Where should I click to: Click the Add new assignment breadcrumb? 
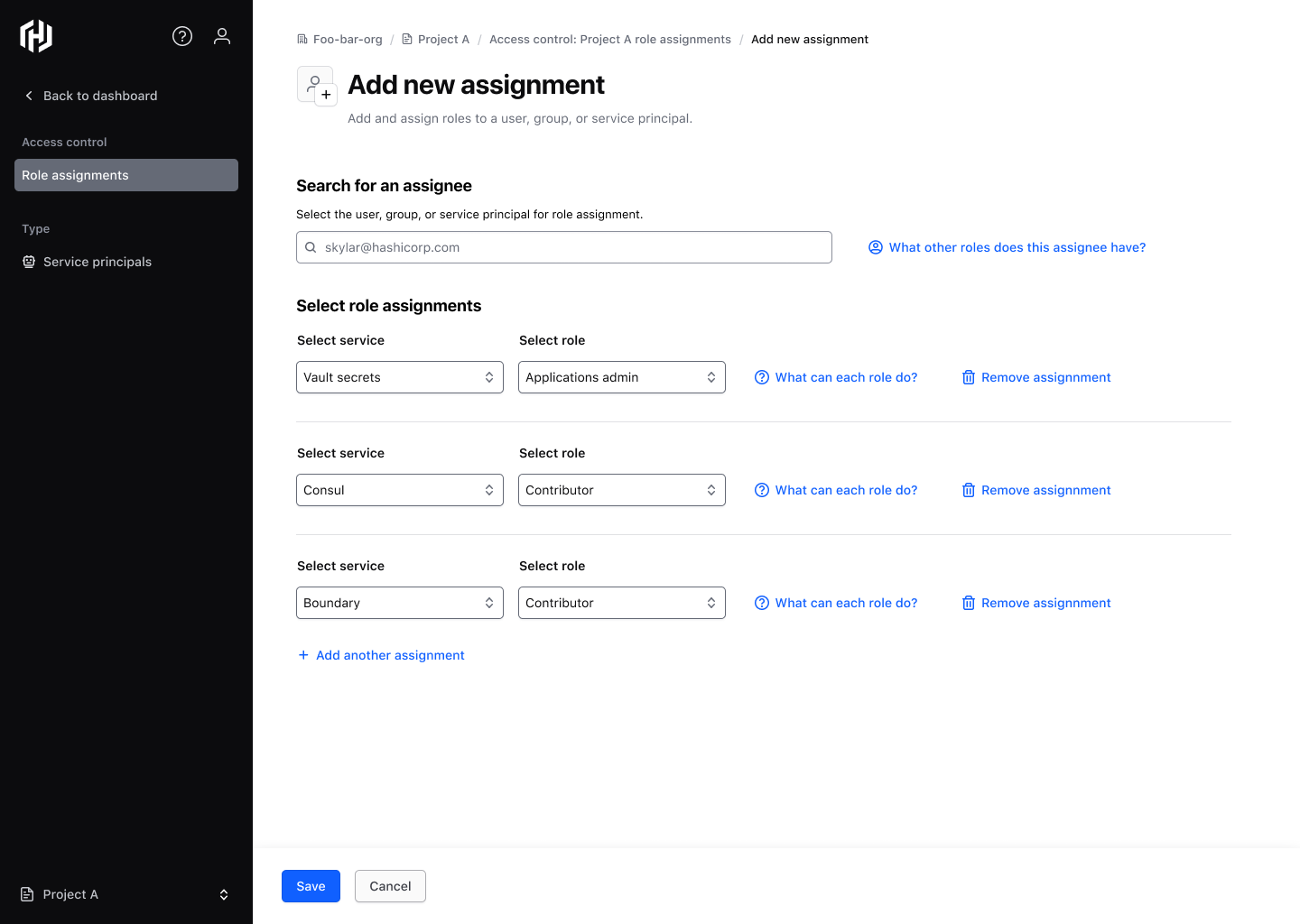click(x=810, y=40)
